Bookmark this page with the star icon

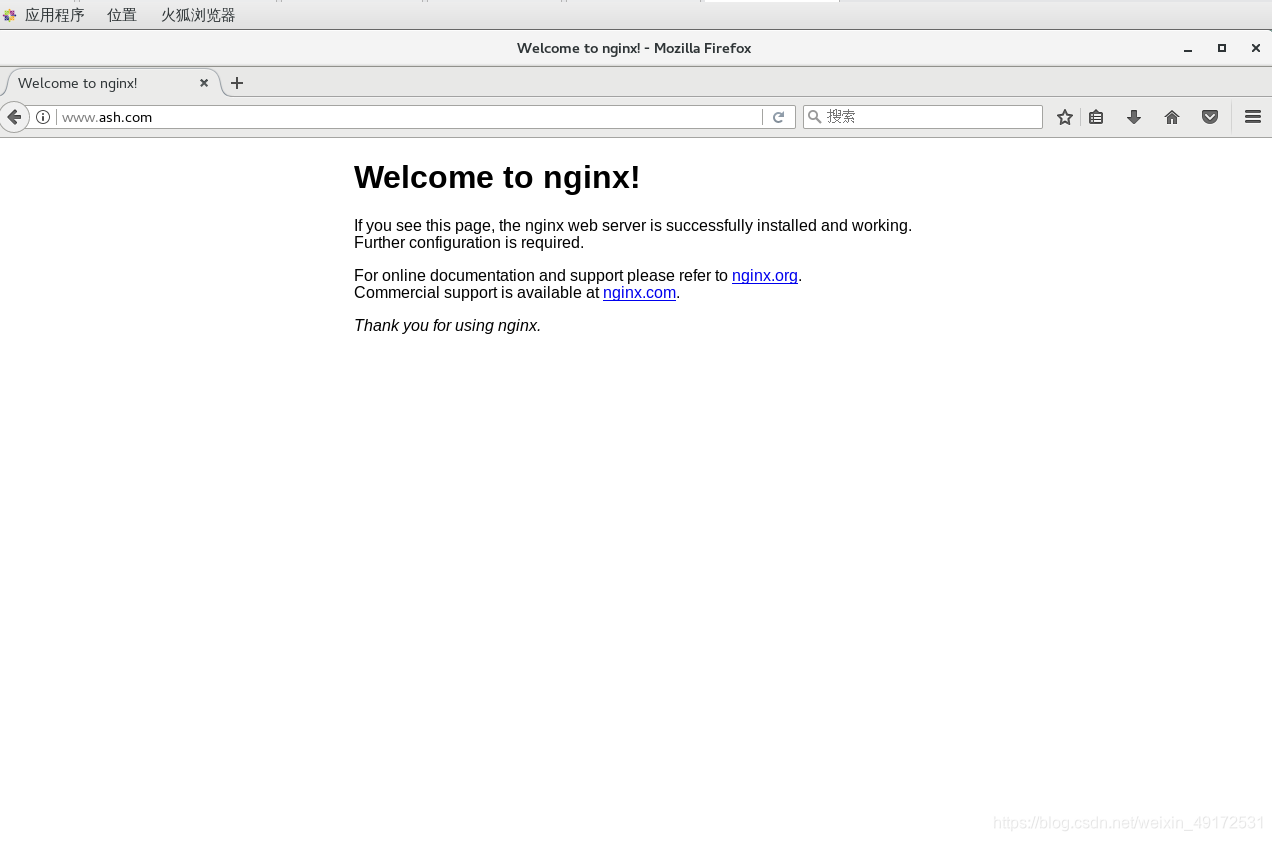(x=1065, y=117)
